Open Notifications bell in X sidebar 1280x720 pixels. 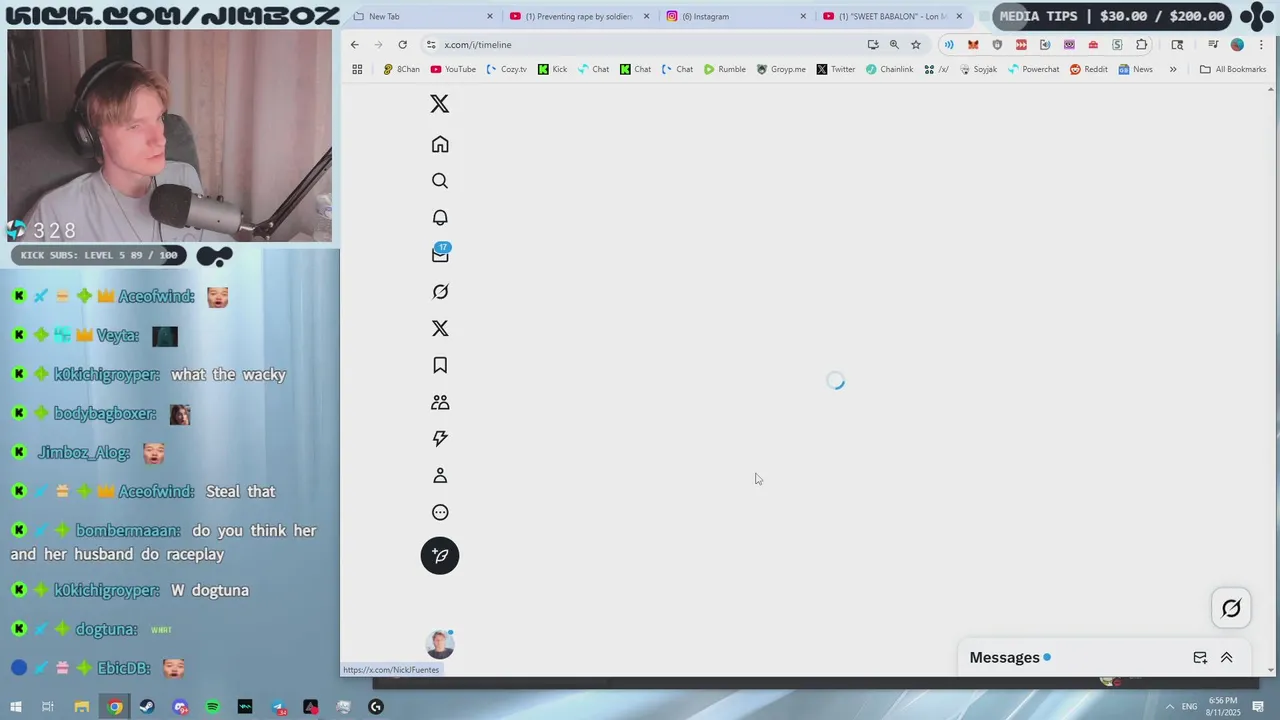[x=440, y=218]
